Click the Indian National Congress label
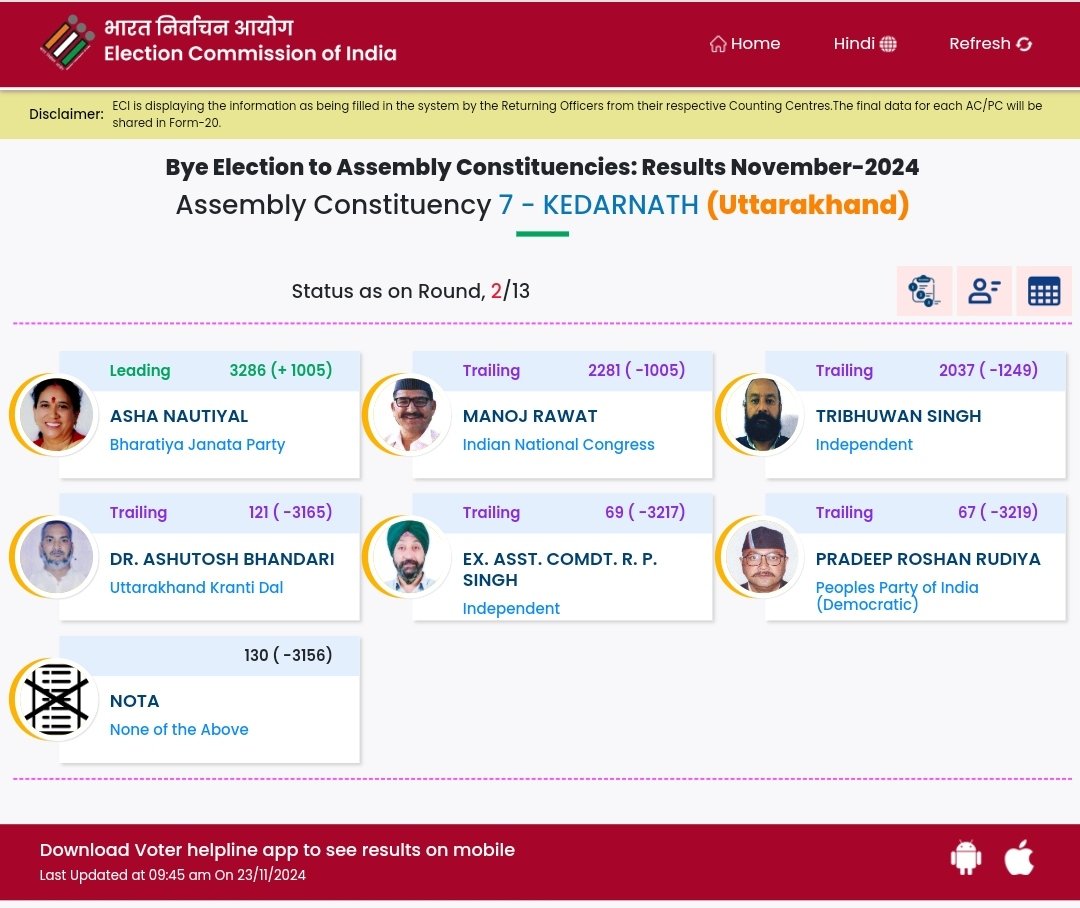Image resolution: width=1080 pixels, height=908 pixels. click(558, 445)
